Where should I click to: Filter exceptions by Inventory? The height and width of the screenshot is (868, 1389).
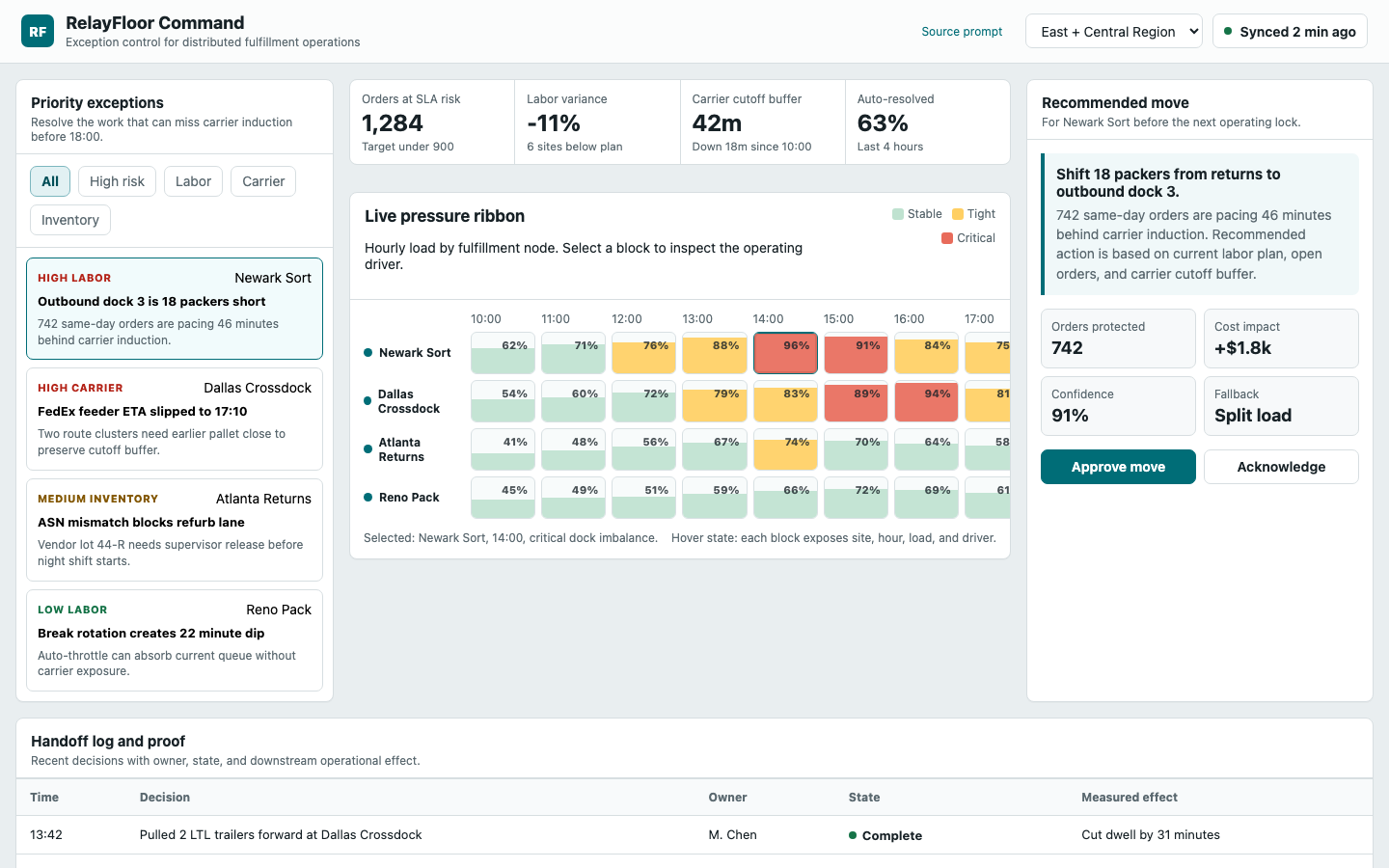[70, 220]
